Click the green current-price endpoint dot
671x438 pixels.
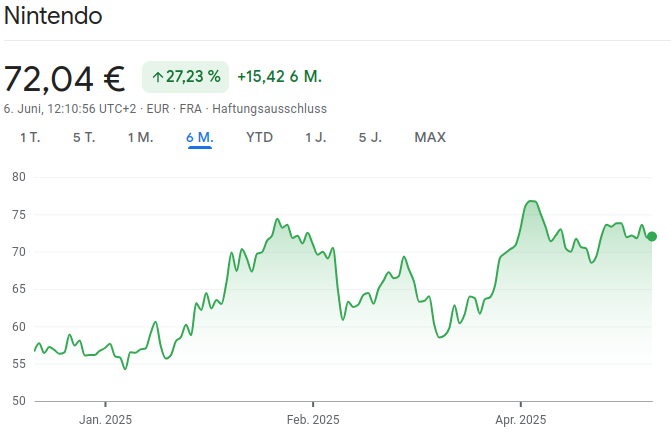click(x=652, y=237)
